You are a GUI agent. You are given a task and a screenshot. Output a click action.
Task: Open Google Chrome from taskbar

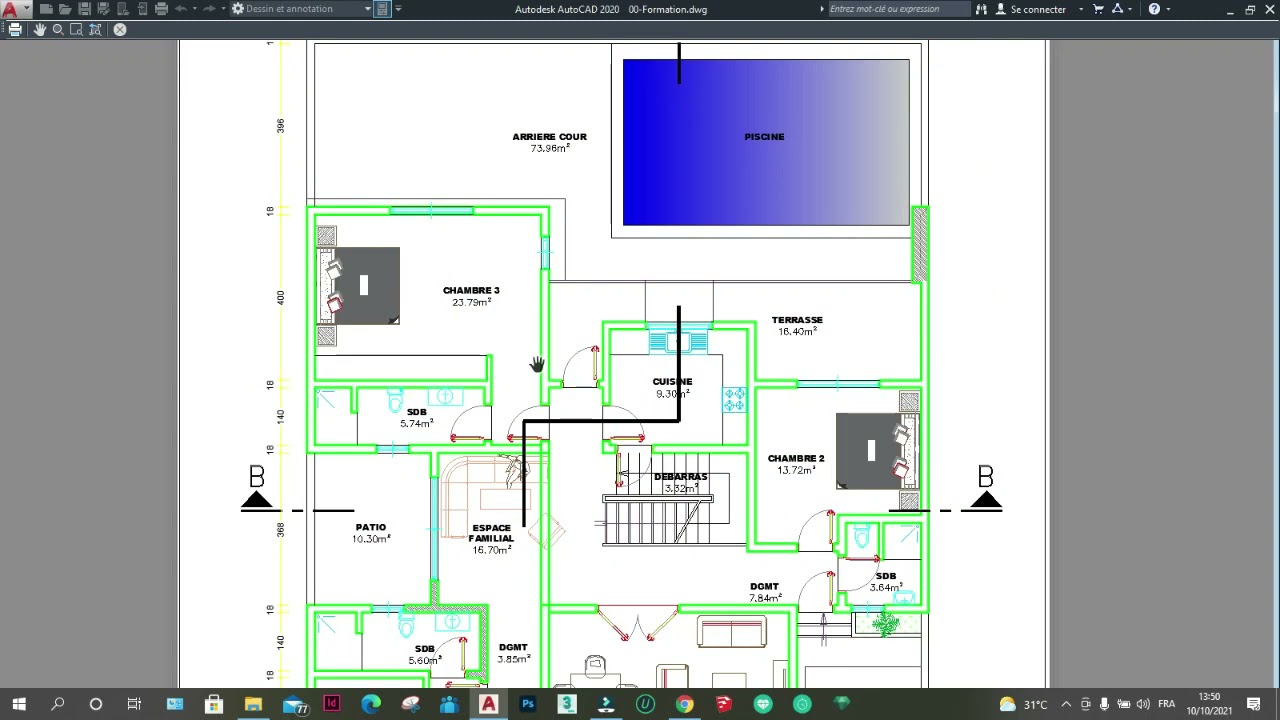coord(684,704)
